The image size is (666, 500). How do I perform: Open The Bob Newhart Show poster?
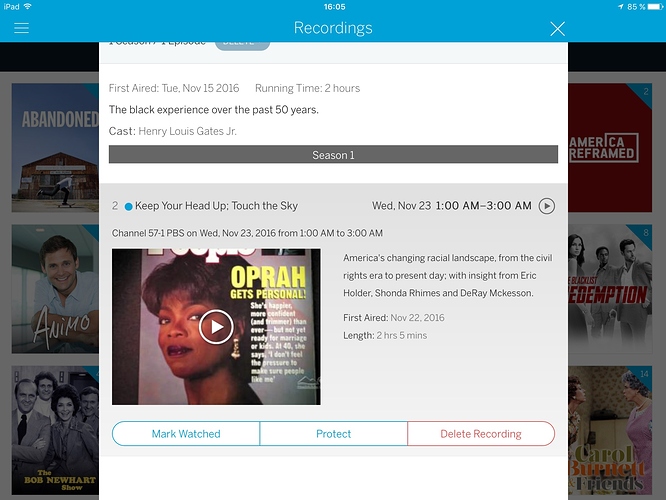(55, 430)
